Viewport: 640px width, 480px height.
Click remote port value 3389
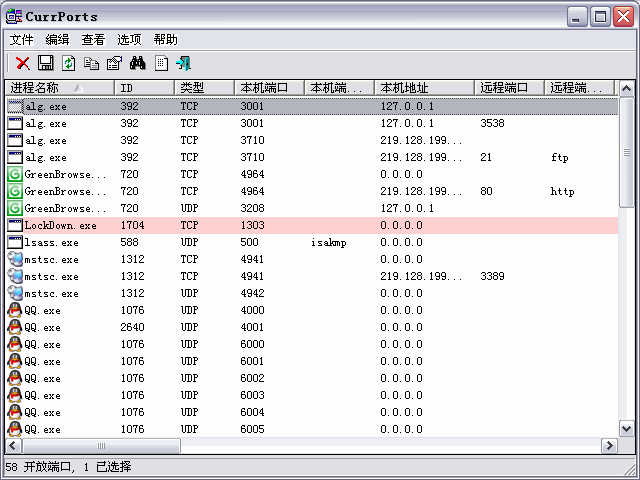coord(492,276)
